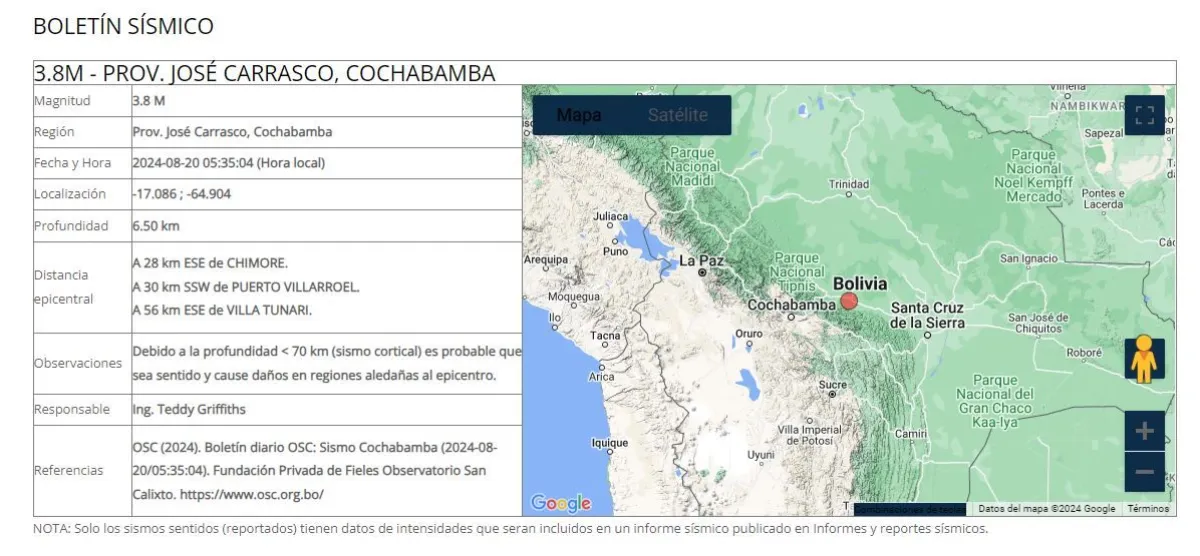Click the Combinaciones de teclas button

tap(909, 509)
